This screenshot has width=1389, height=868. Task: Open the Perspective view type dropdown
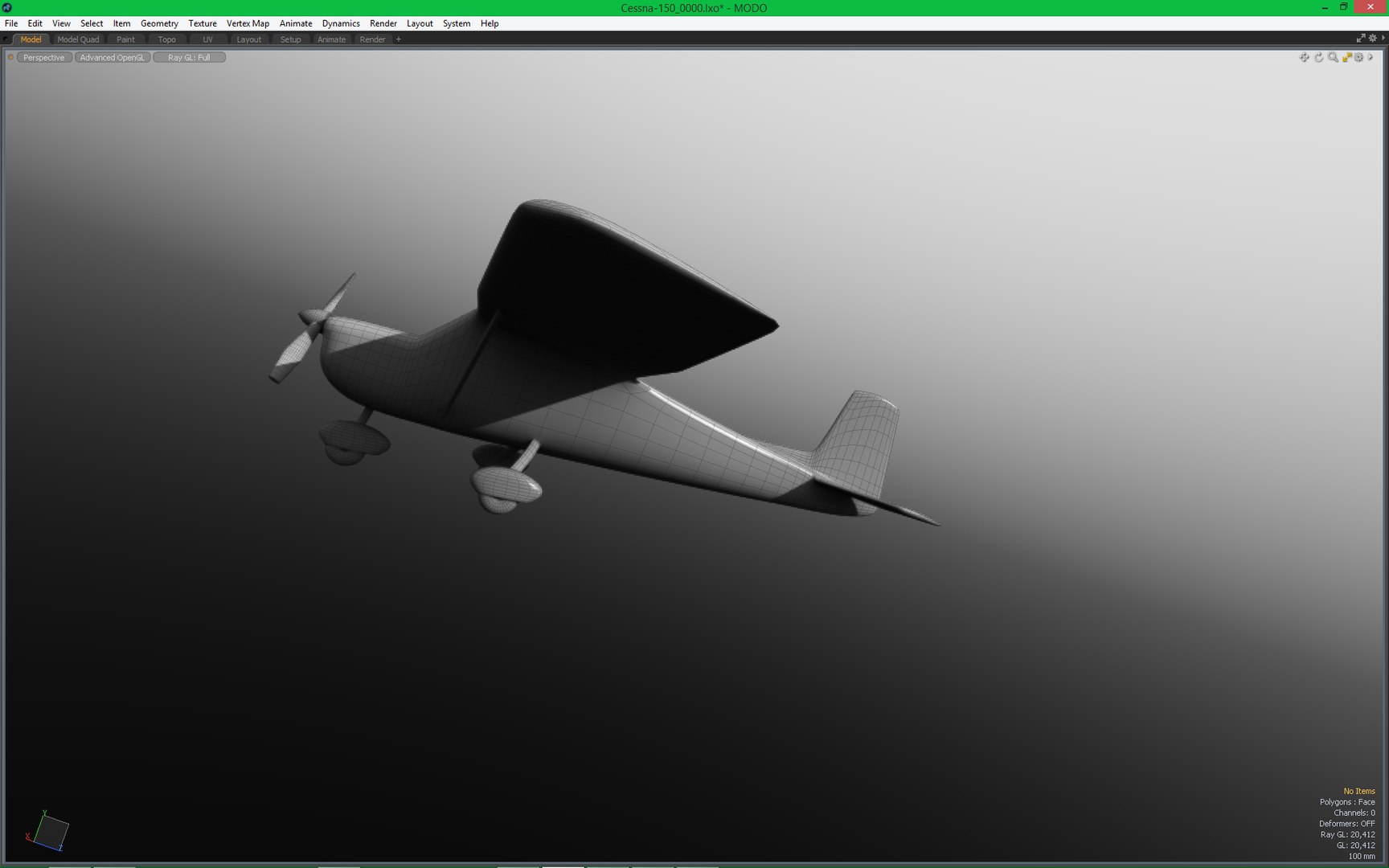click(x=44, y=57)
